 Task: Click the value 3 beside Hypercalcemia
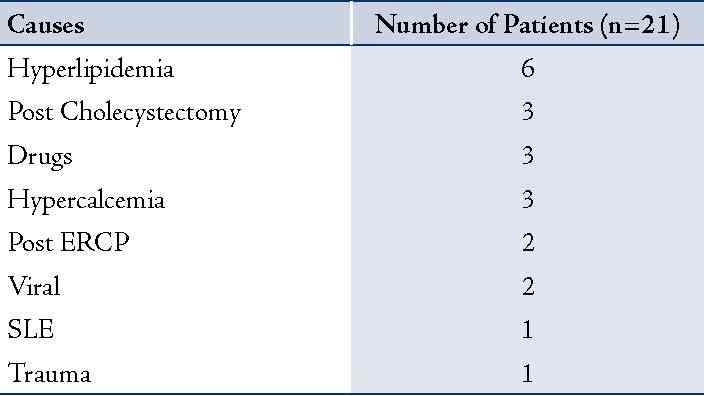[528, 199]
